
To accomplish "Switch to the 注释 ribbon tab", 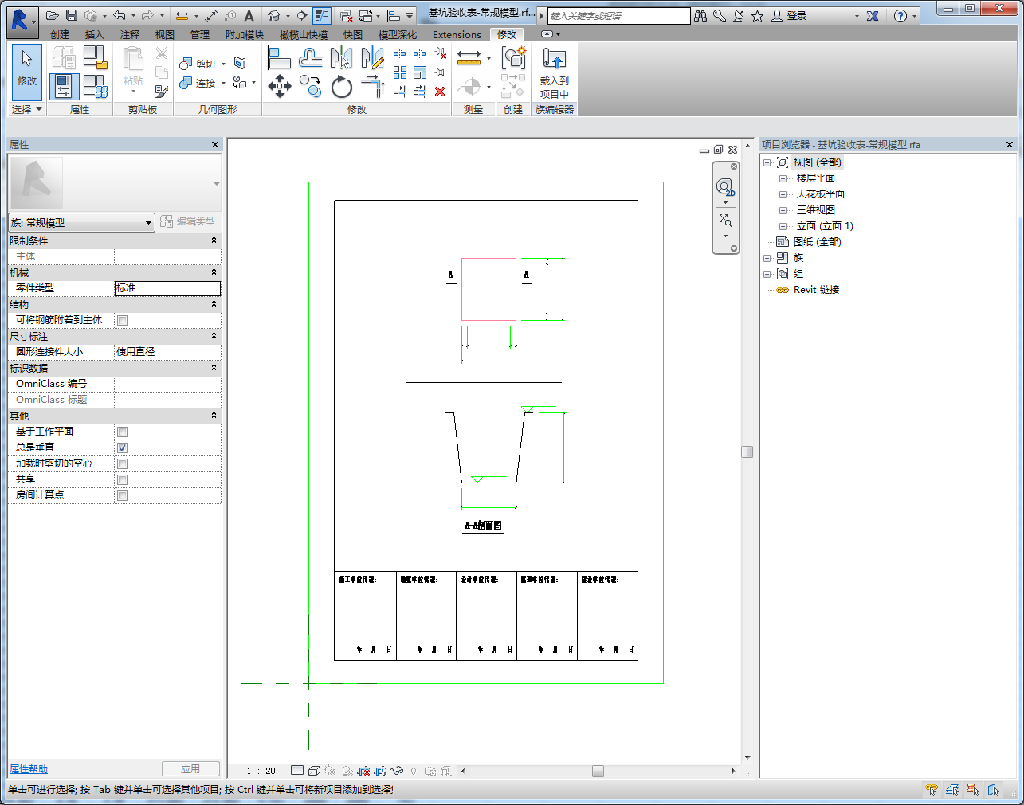I will (x=129, y=35).
